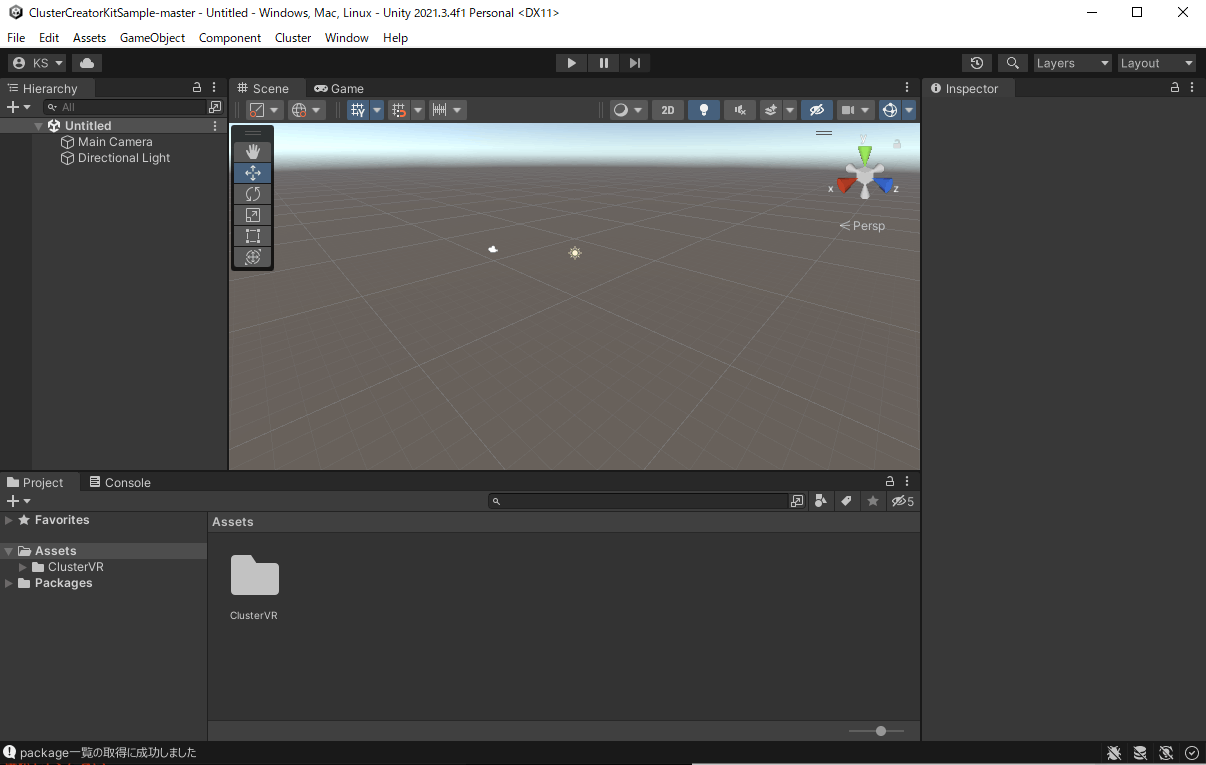Click search by type icon in Project
This screenshot has height=765, width=1206.
(x=821, y=501)
